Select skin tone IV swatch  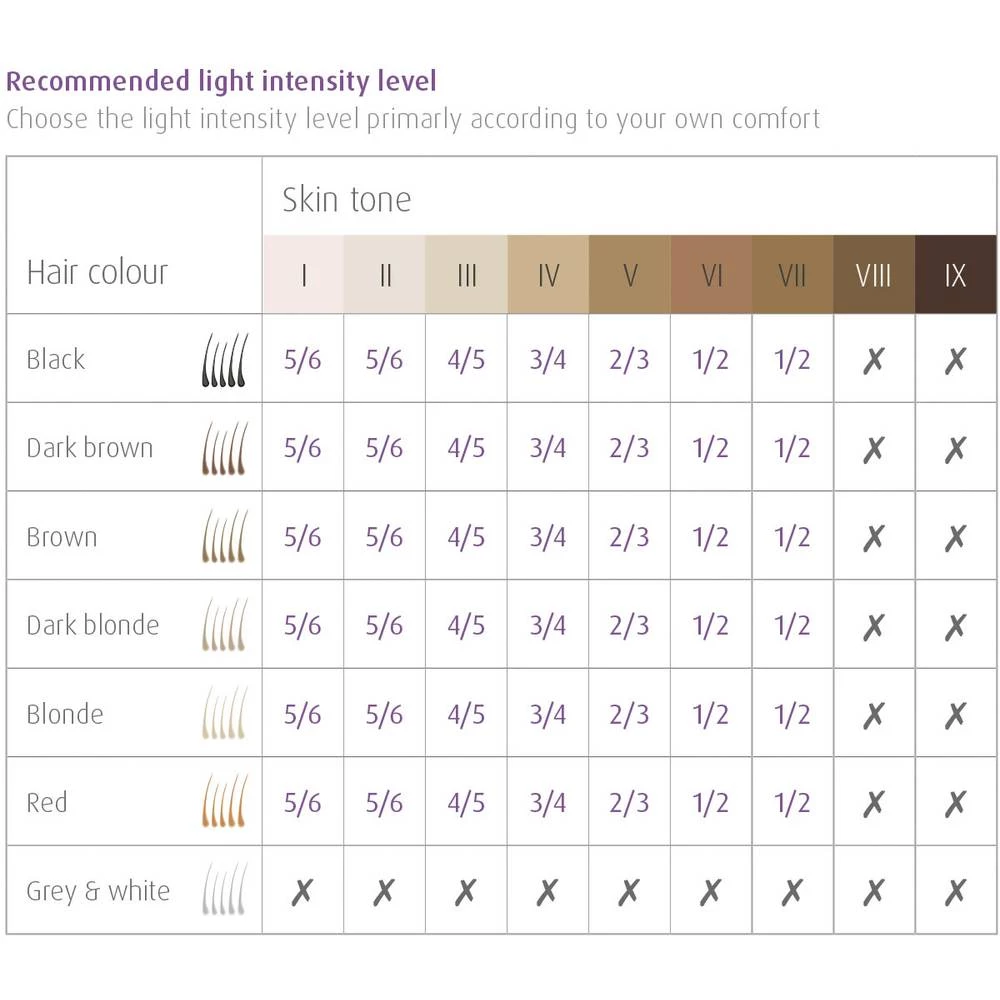[548, 275]
